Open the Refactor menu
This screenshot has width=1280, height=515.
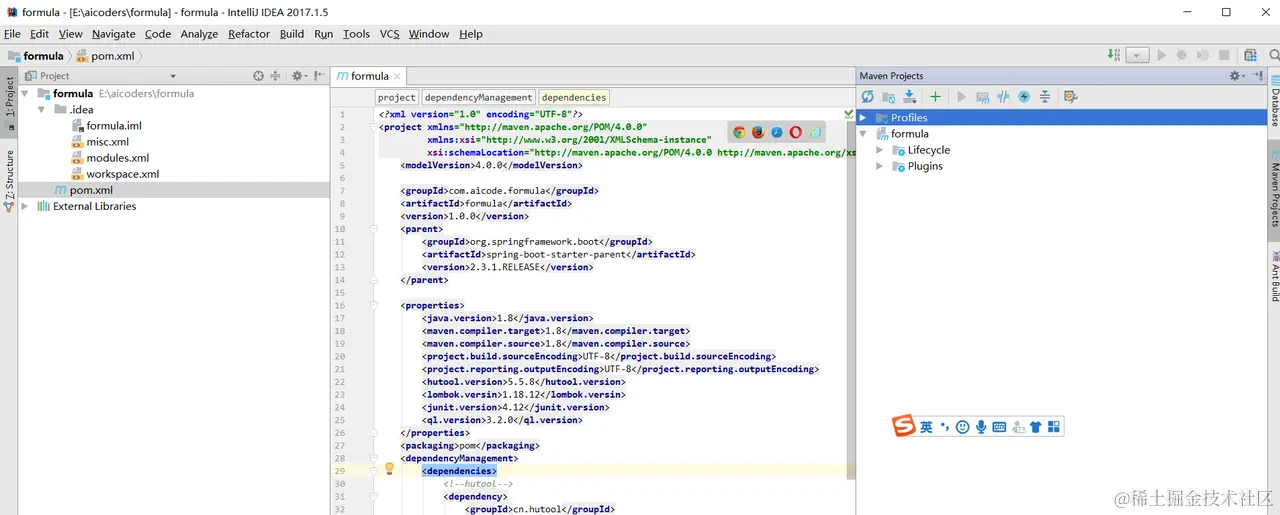[249, 34]
